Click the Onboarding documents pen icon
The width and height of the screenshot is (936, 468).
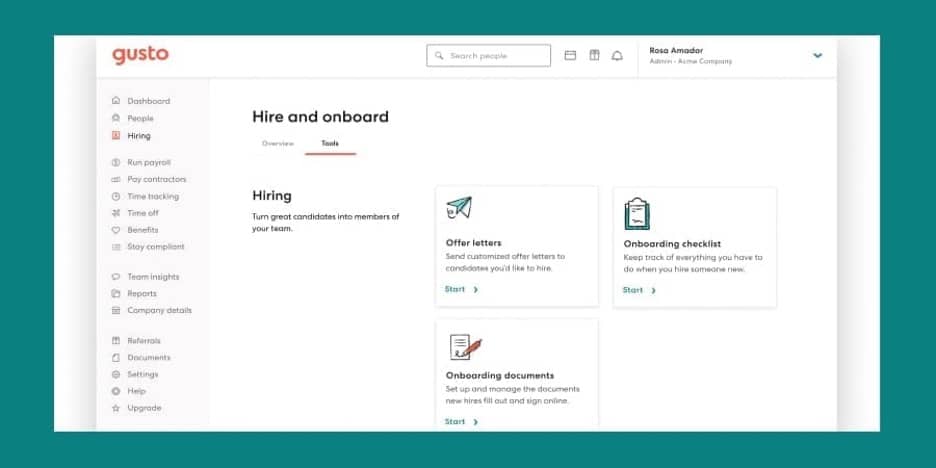click(465, 346)
